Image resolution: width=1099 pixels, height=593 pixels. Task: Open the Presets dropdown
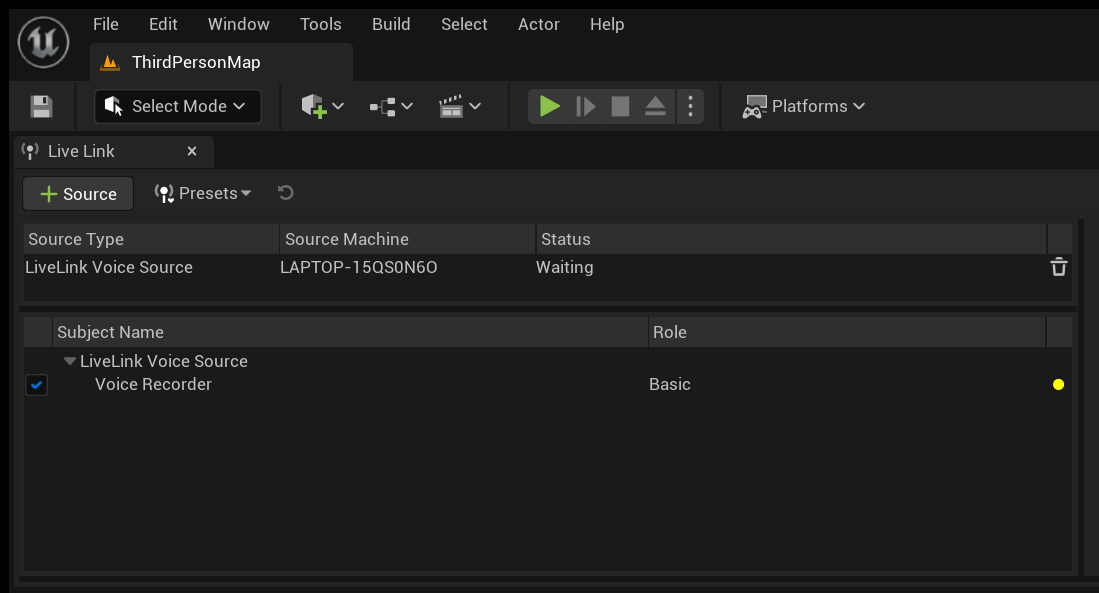click(x=202, y=192)
